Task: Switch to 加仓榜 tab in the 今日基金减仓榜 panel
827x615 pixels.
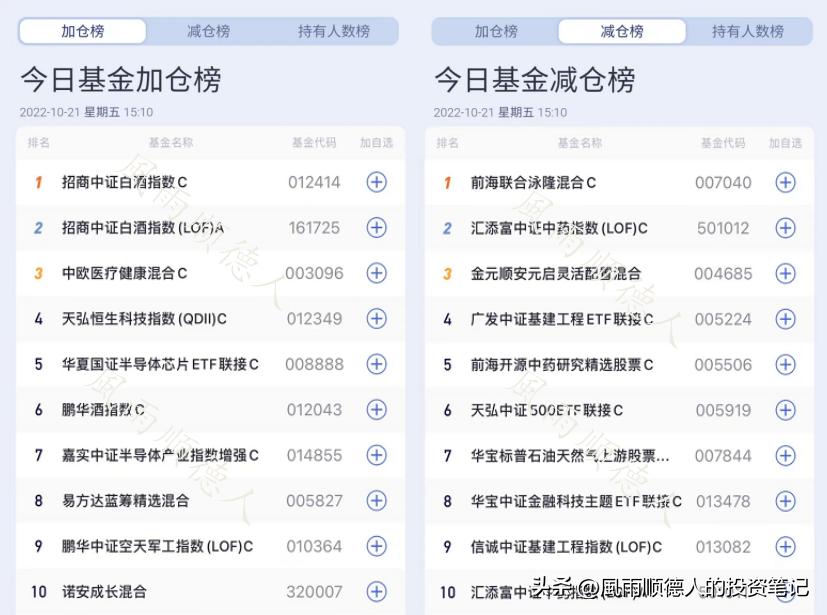Action: (496, 31)
